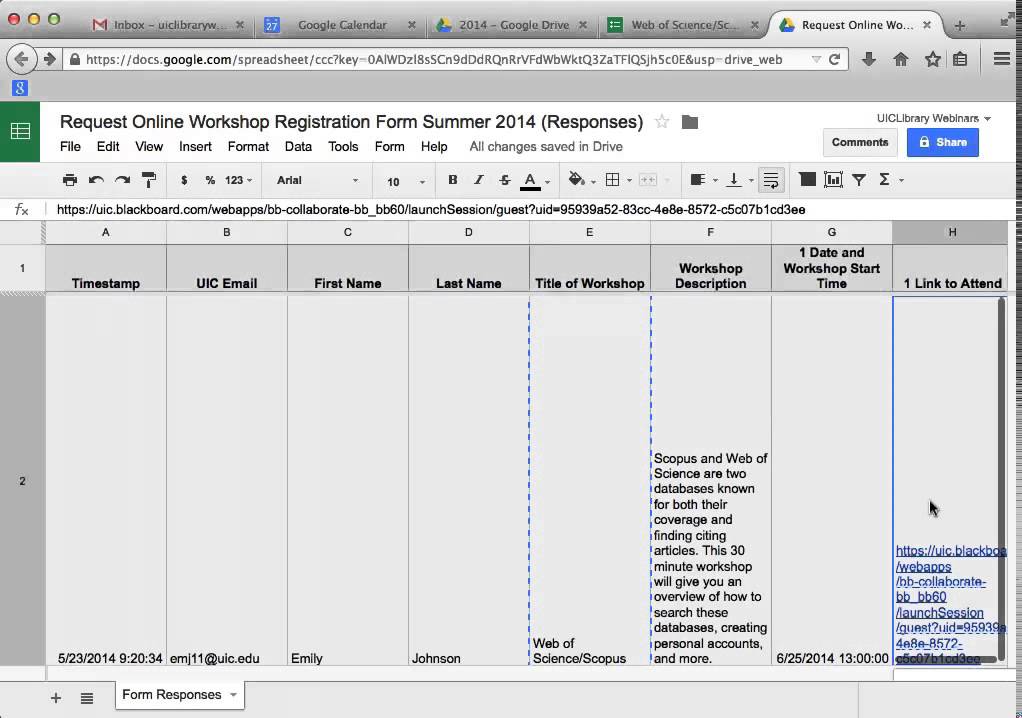Open the View menu
The height and width of the screenshot is (718, 1022).
pyautogui.click(x=149, y=147)
